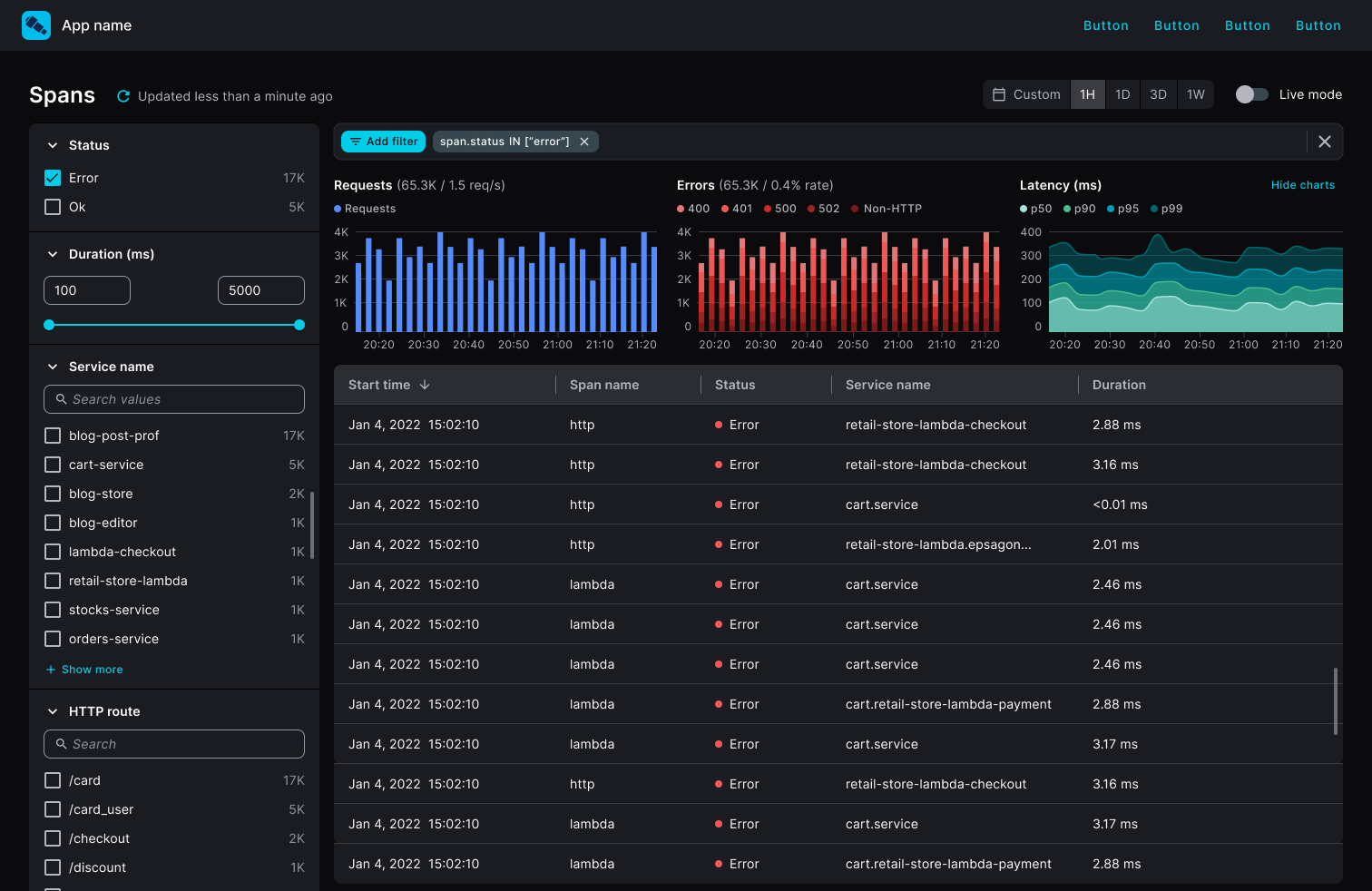The width and height of the screenshot is (1372, 891).
Task: Click the sort arrow on Start time column
Action: pos(426,385)
